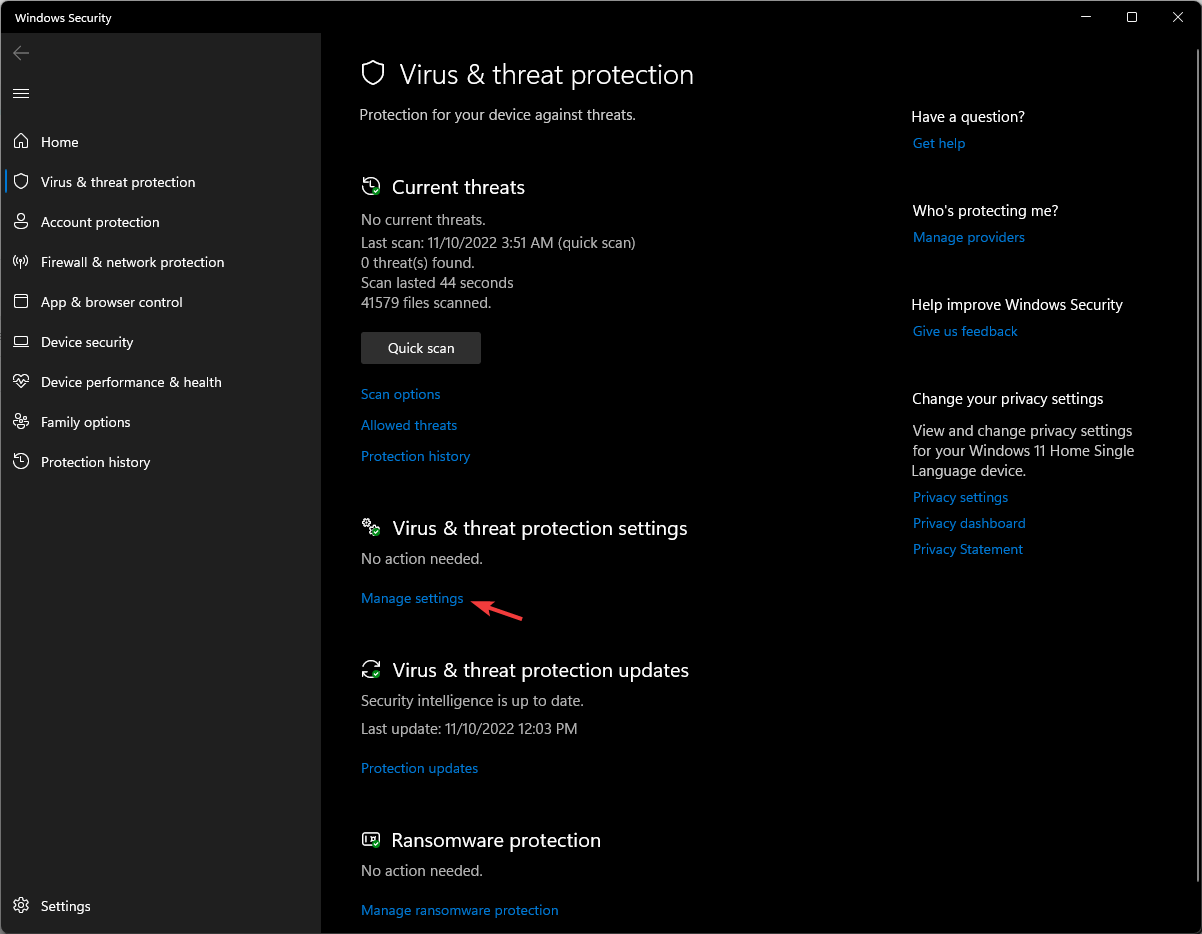Click the Device security laptop icon
1202x934 pixels.
point(21,342)
